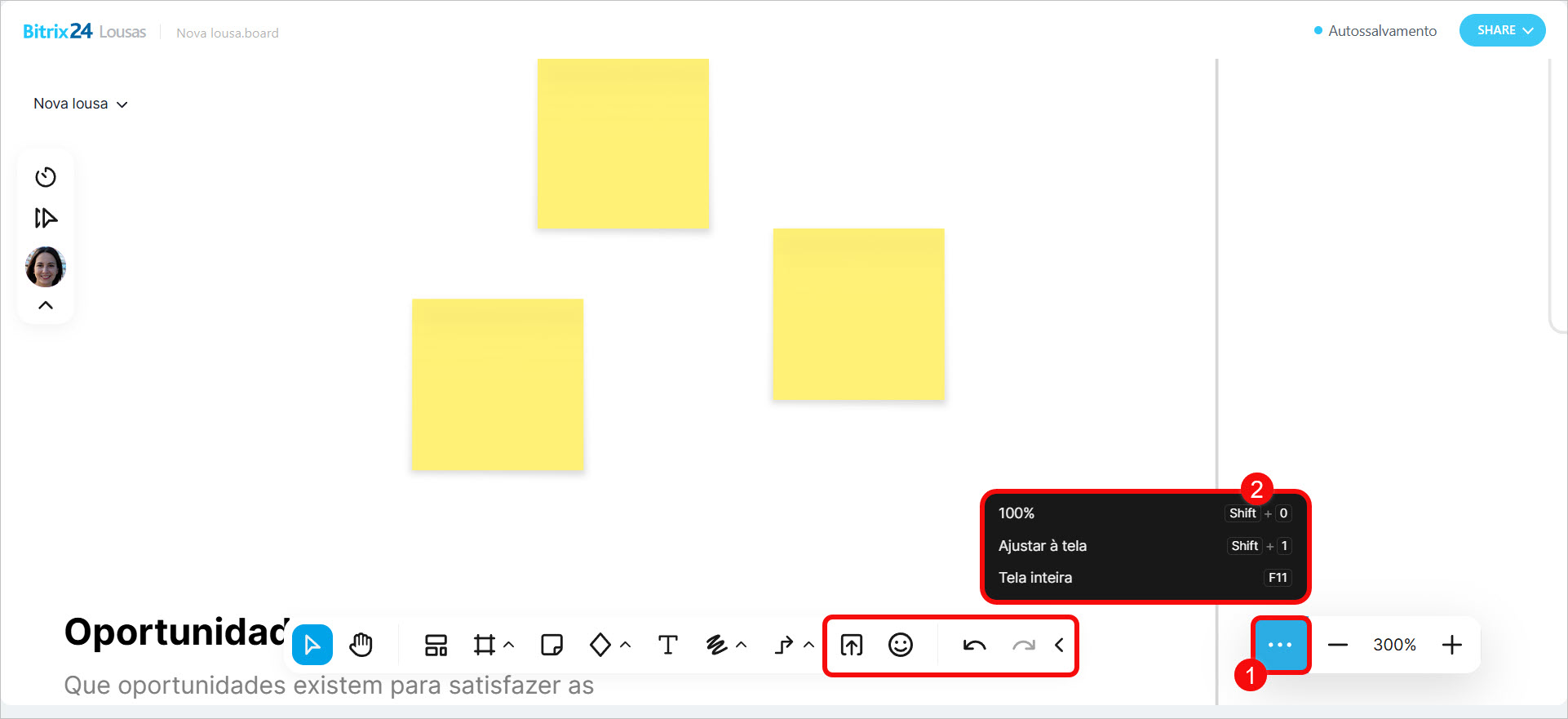Expand the Nova lousa dropdown
Screen dimensions: 1568x719
pyautogui.click(x=80, y=104)
